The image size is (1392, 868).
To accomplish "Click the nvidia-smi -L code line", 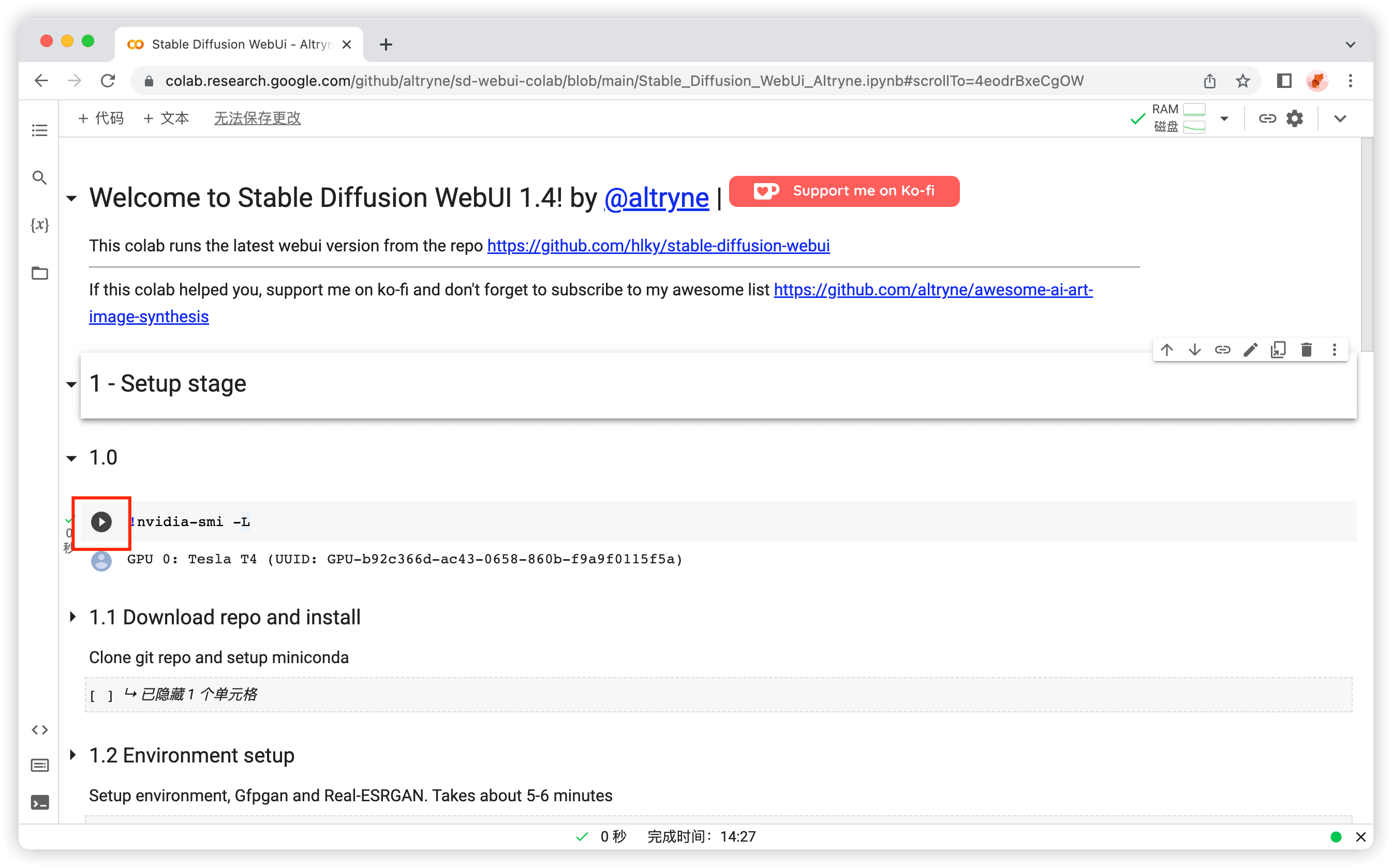I will [x=189, y=522].
